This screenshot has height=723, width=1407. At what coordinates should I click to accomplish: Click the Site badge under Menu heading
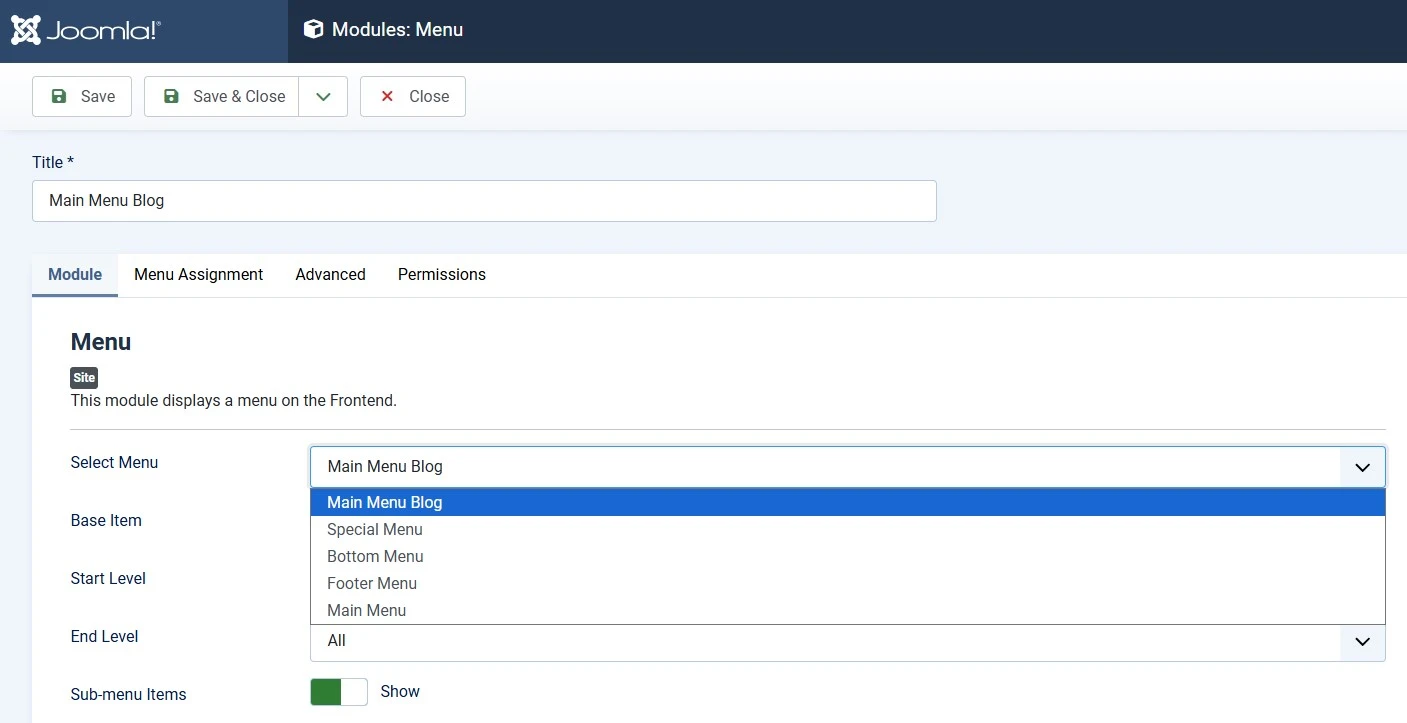click(x=84, y=378)
